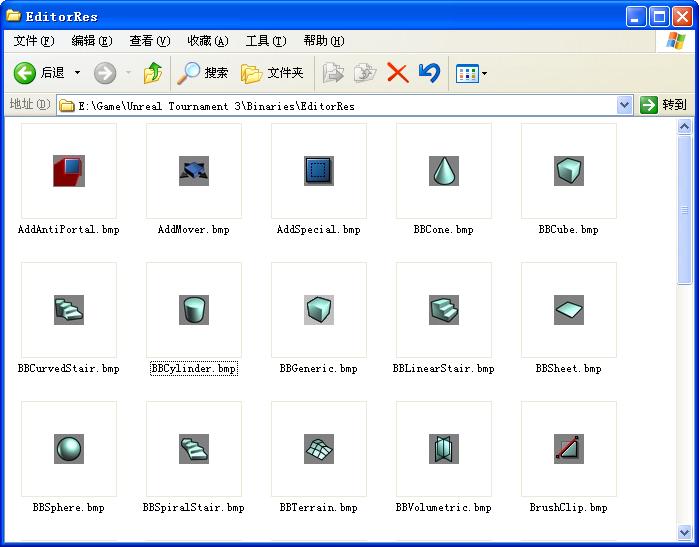This screenshot has height=547, width=699.
Task: Click the Undo toolbar icon
Action: pyautogui.click(x=429, y=73)
